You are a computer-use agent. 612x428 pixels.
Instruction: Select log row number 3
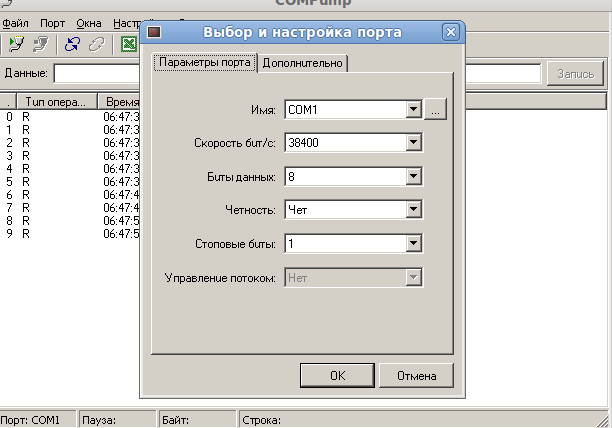[x=70, y=156]
